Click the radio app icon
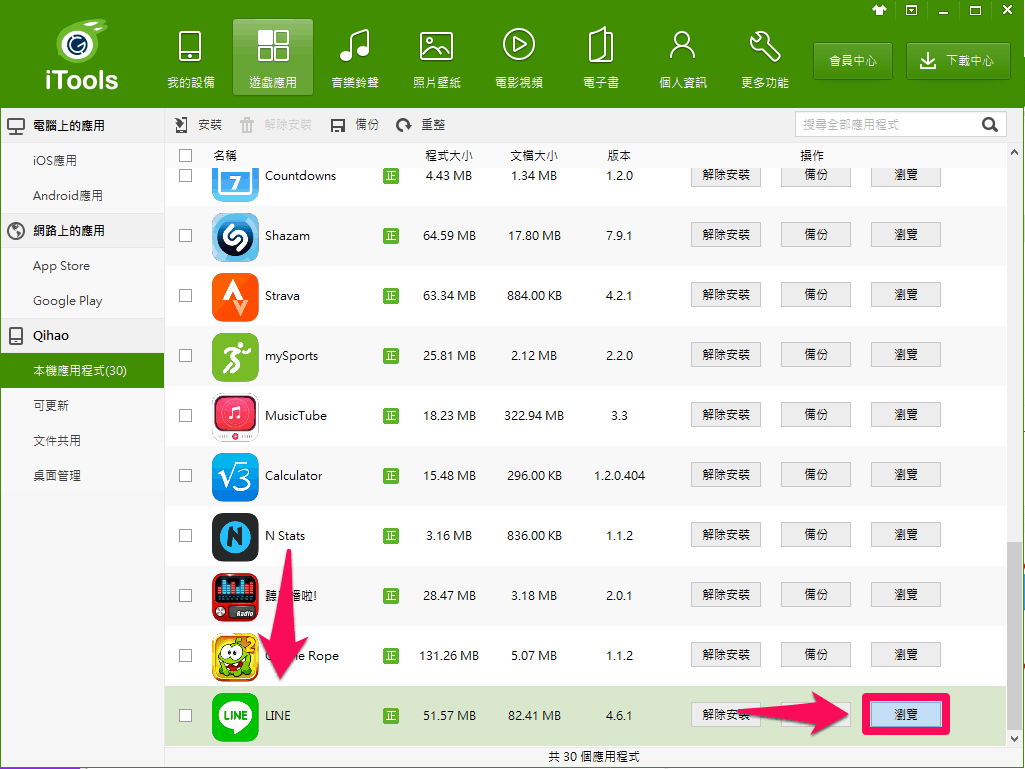Screen dimensions: 1025x769 (235, 596)
